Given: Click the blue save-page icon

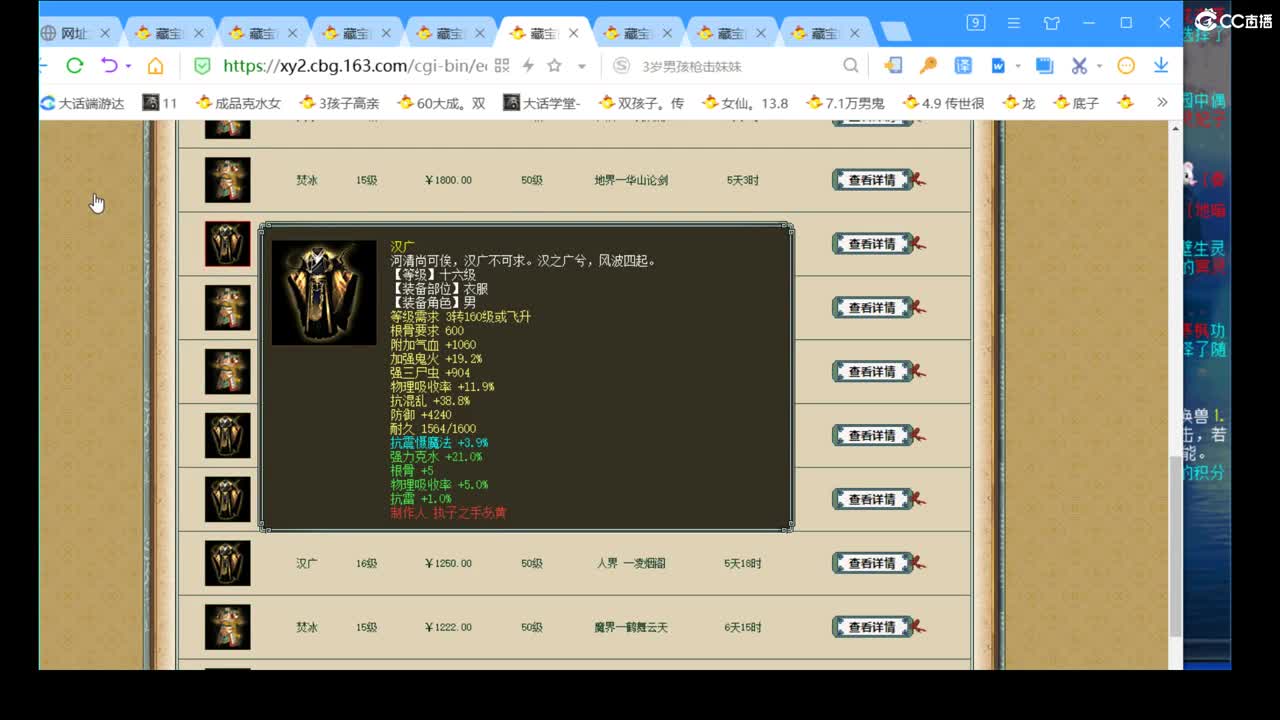Looking at the screenshot, I should 1044,66.
